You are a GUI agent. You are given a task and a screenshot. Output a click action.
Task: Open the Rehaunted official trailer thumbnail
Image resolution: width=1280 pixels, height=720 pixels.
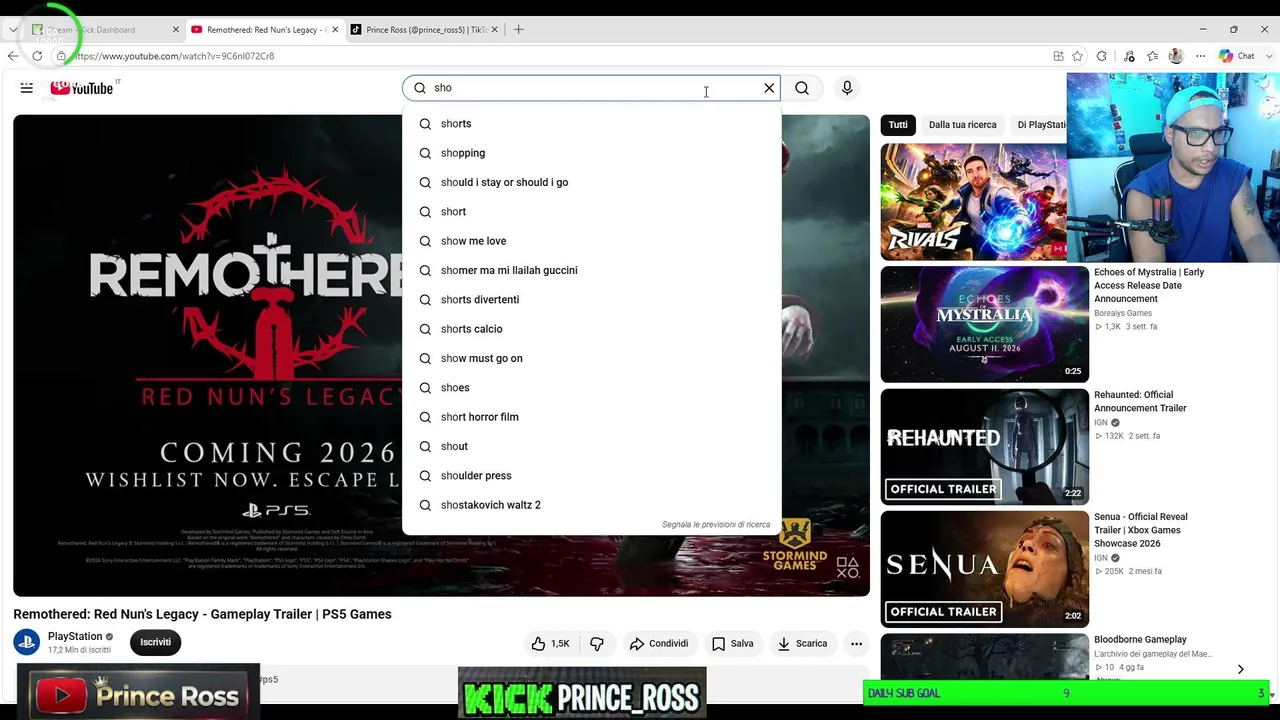coord(984,447)
